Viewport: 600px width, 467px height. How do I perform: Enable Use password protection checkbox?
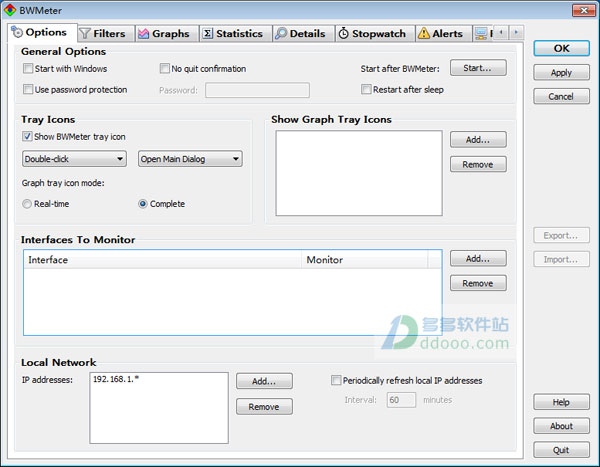tap(28, 90)
